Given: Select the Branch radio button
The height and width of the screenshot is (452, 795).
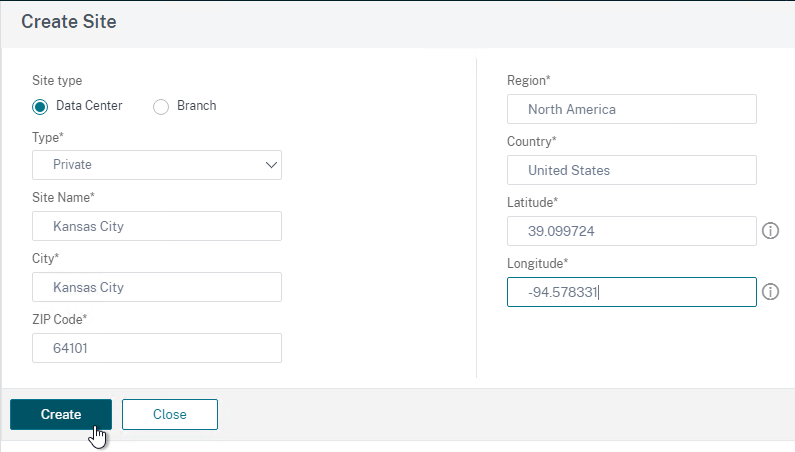Looking at the screenshot, I should click(x=161, y=107).
